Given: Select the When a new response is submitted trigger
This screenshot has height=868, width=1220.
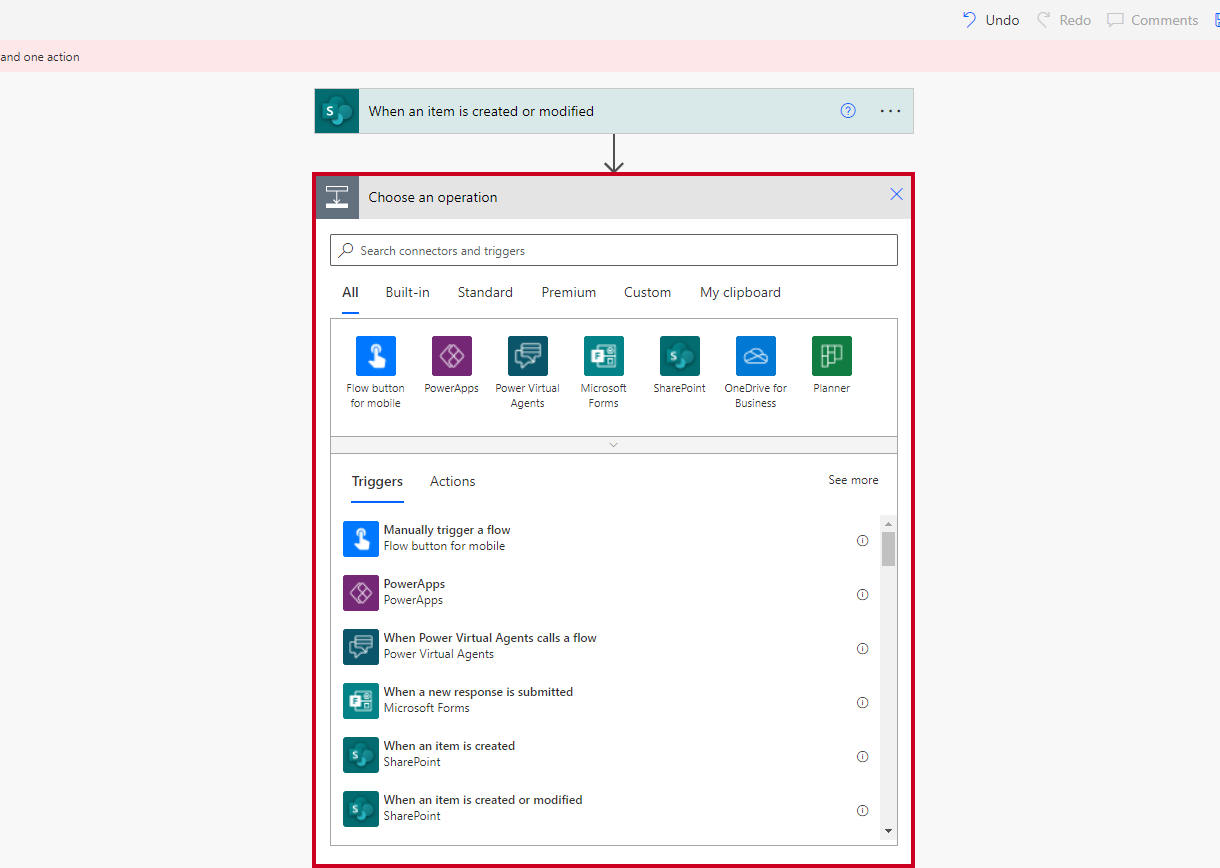Looking at the screenshot, I should pos(610,701).
